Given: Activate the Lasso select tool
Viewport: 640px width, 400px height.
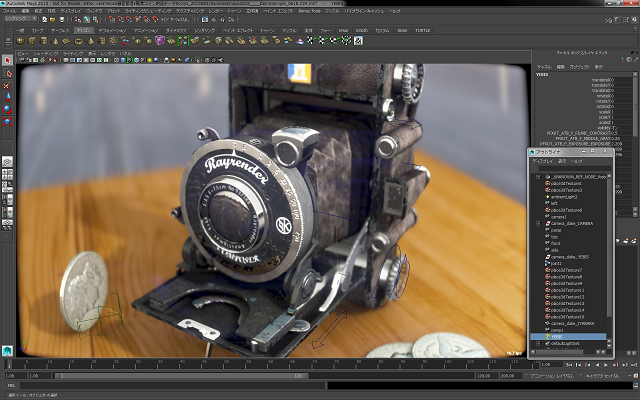Looking at the screenshot, I should click(x=7, y=73).
